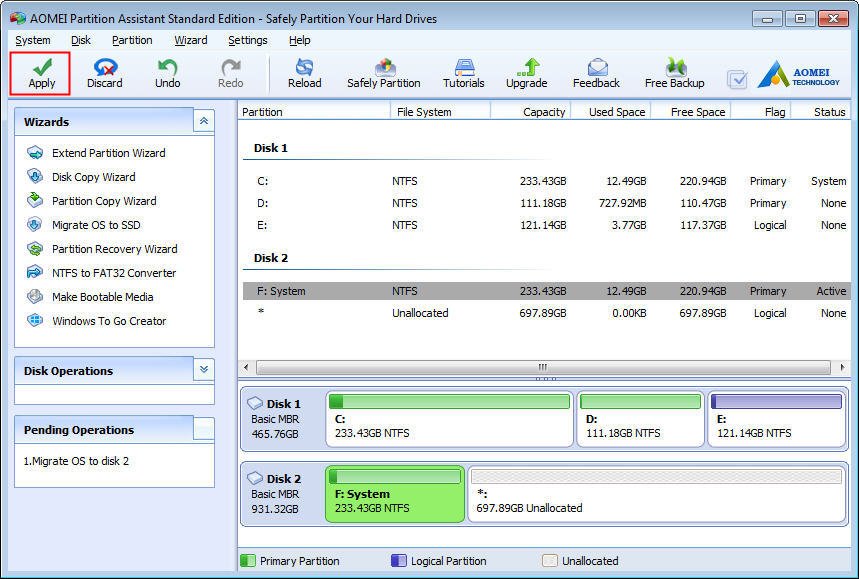Viewport: 859px width, 579px height.
Task: Click C: 233.43GB NTFS block in disk map
Action: (449, 419)
